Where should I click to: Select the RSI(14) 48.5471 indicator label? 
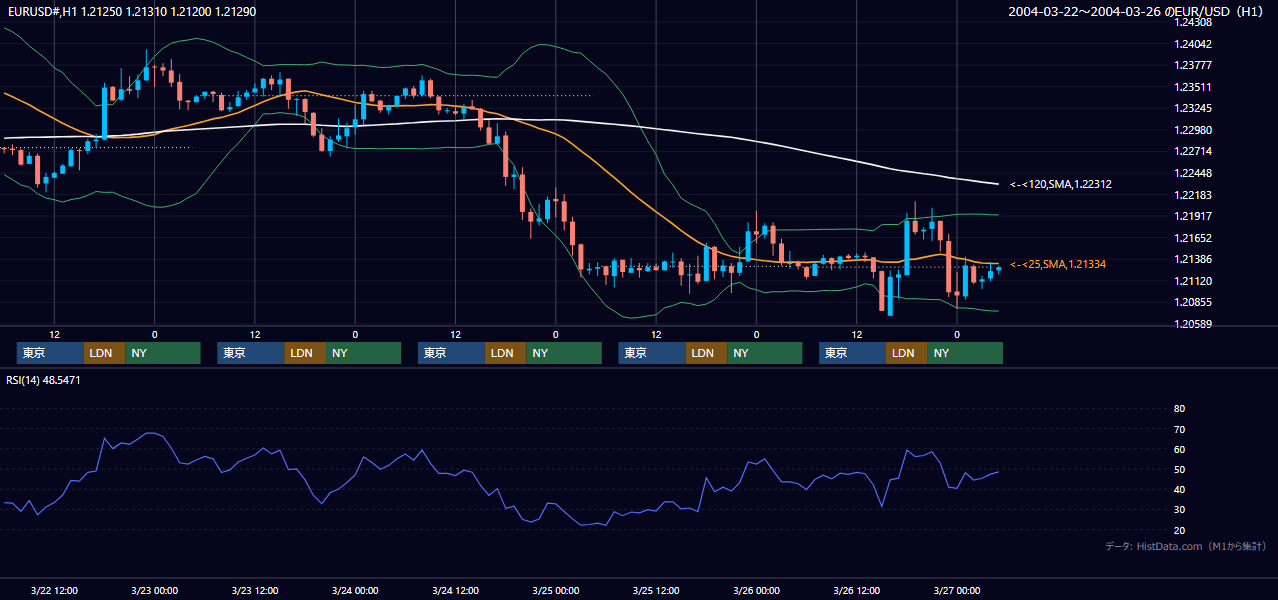click(x=43, y=380)
